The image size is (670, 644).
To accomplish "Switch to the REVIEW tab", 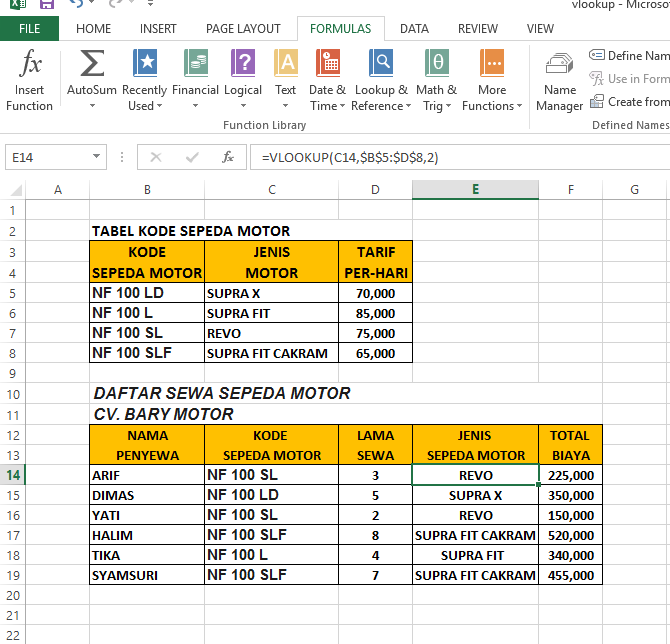I will tap(478, 29).
